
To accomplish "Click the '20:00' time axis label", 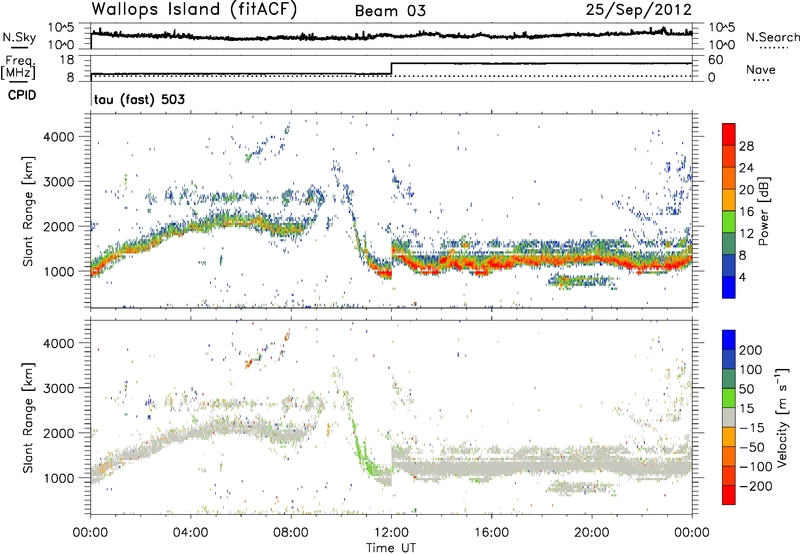I will (592, 533).
